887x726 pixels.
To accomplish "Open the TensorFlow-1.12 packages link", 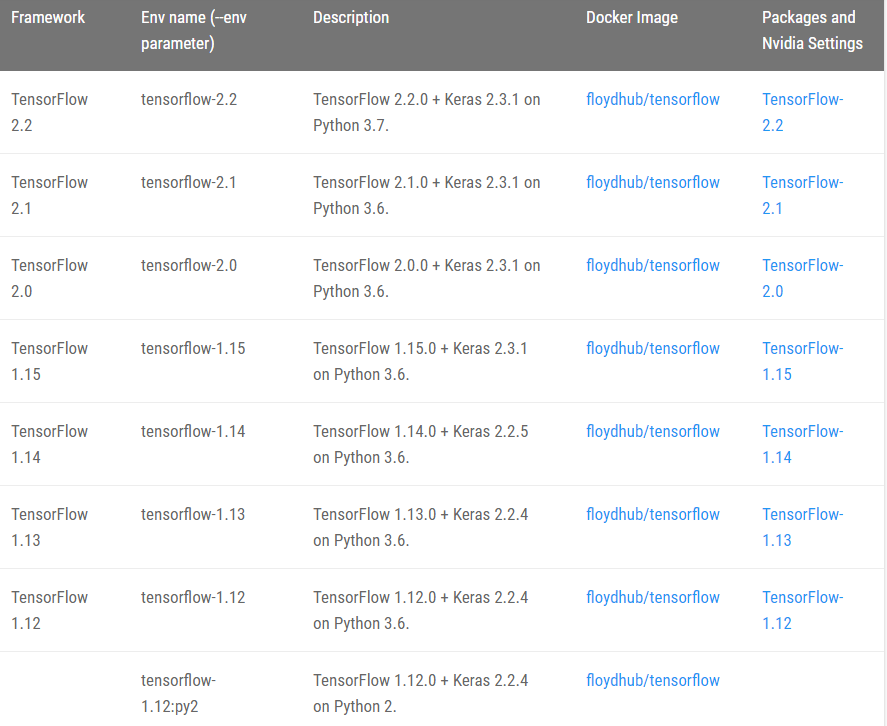I will pos(803,610).
